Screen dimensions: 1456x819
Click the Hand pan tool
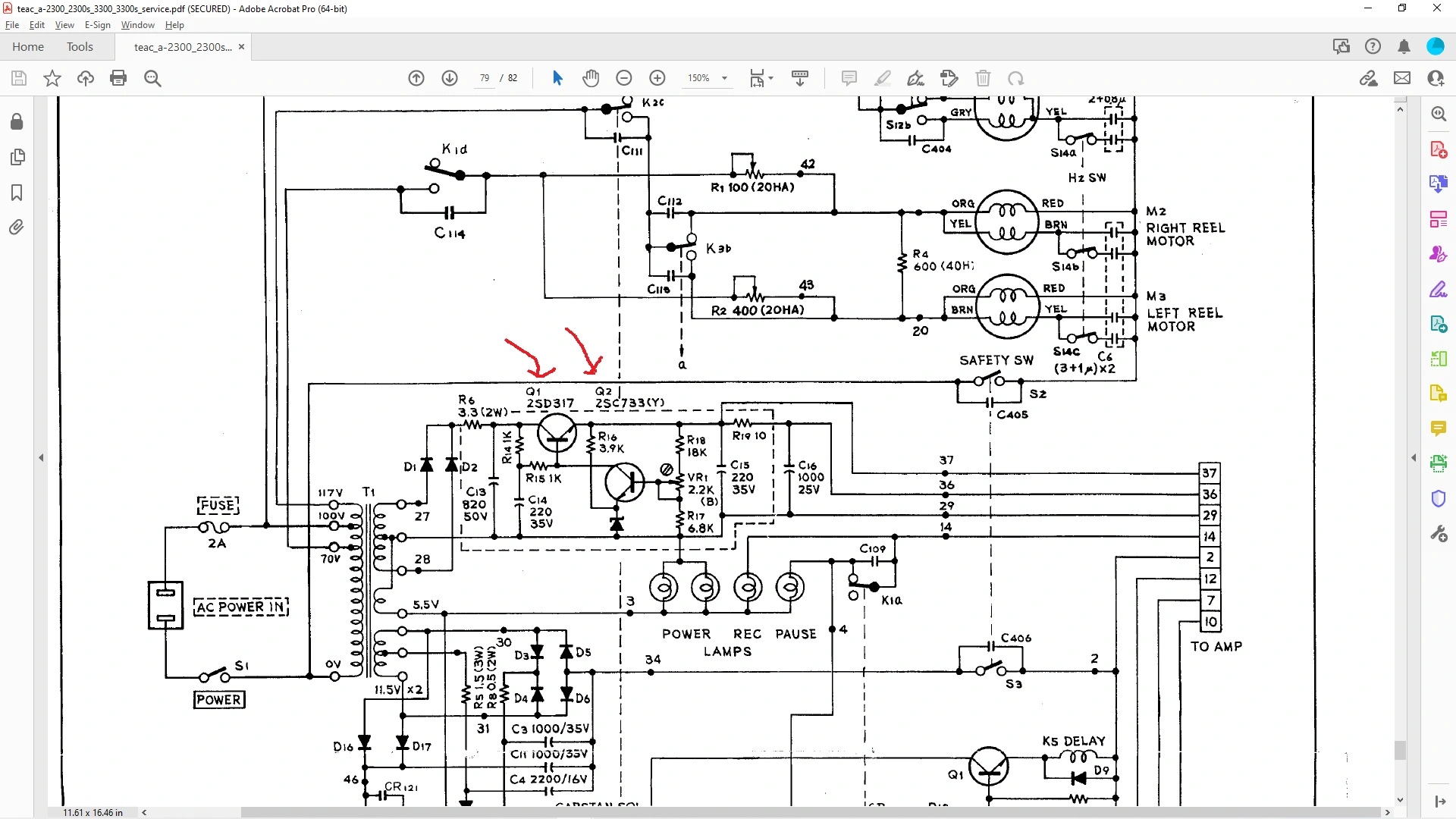[591, 78]
